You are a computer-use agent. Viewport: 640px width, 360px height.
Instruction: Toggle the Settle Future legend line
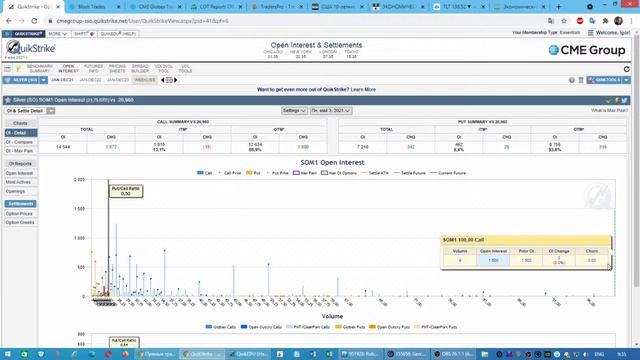coord(409,173)
